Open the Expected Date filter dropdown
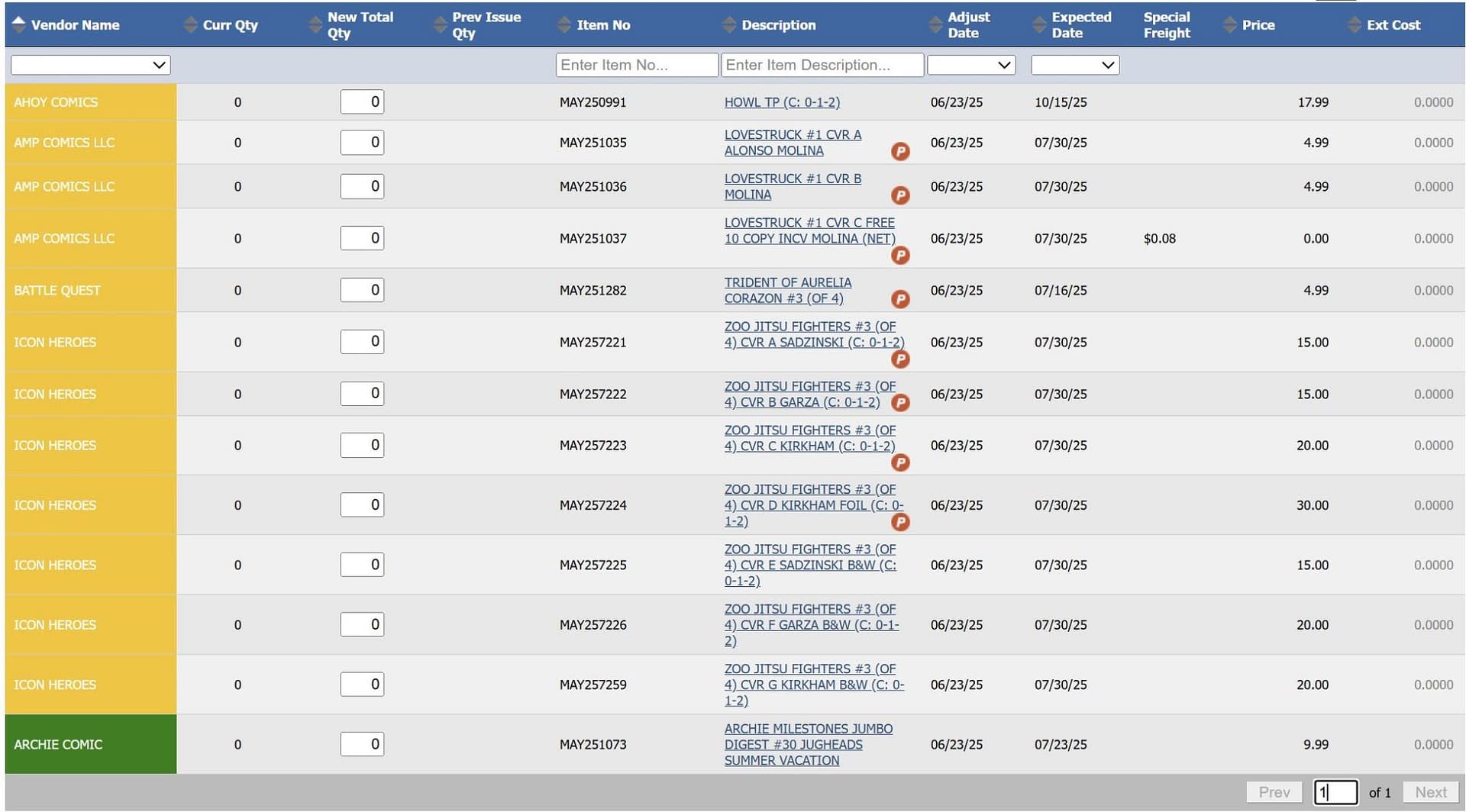The image size is (1466, 812). [1075, 65]
